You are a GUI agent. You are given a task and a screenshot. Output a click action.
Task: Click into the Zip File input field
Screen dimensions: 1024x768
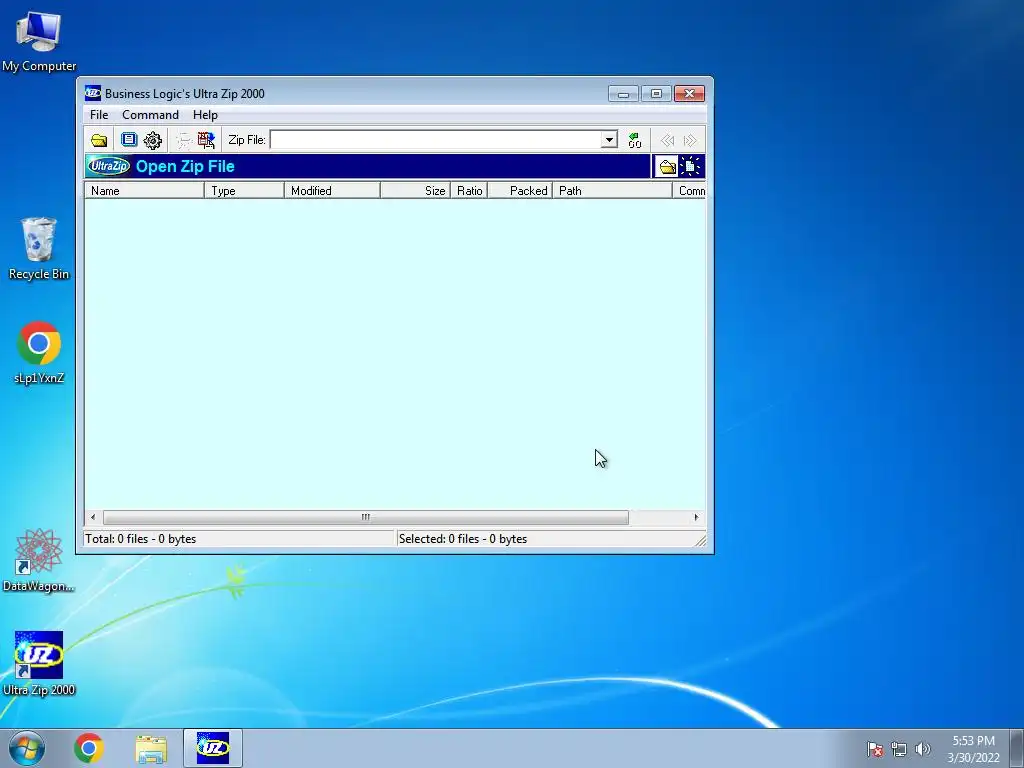(436, 140)
